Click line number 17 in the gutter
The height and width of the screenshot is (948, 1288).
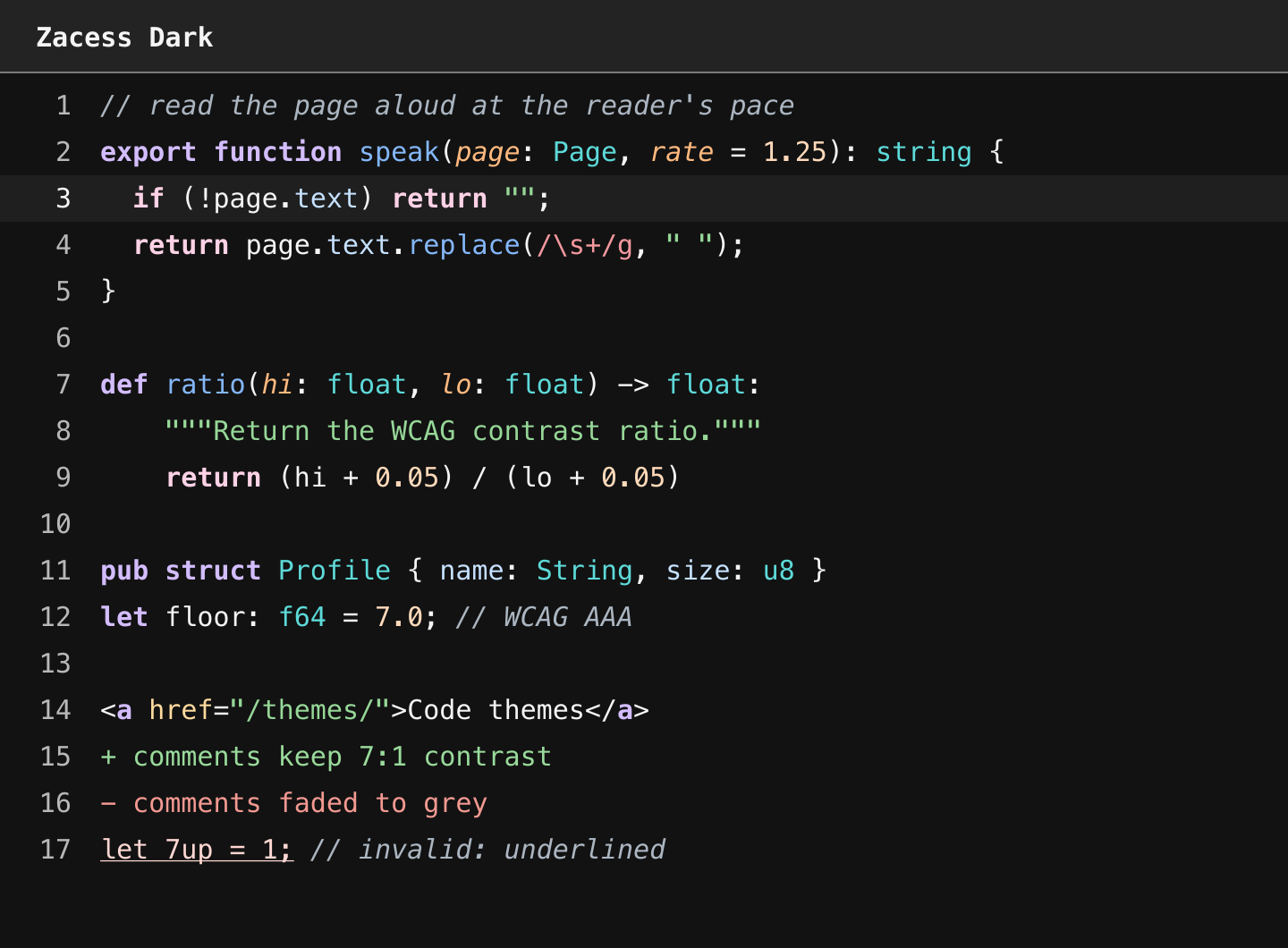[55, 850]
